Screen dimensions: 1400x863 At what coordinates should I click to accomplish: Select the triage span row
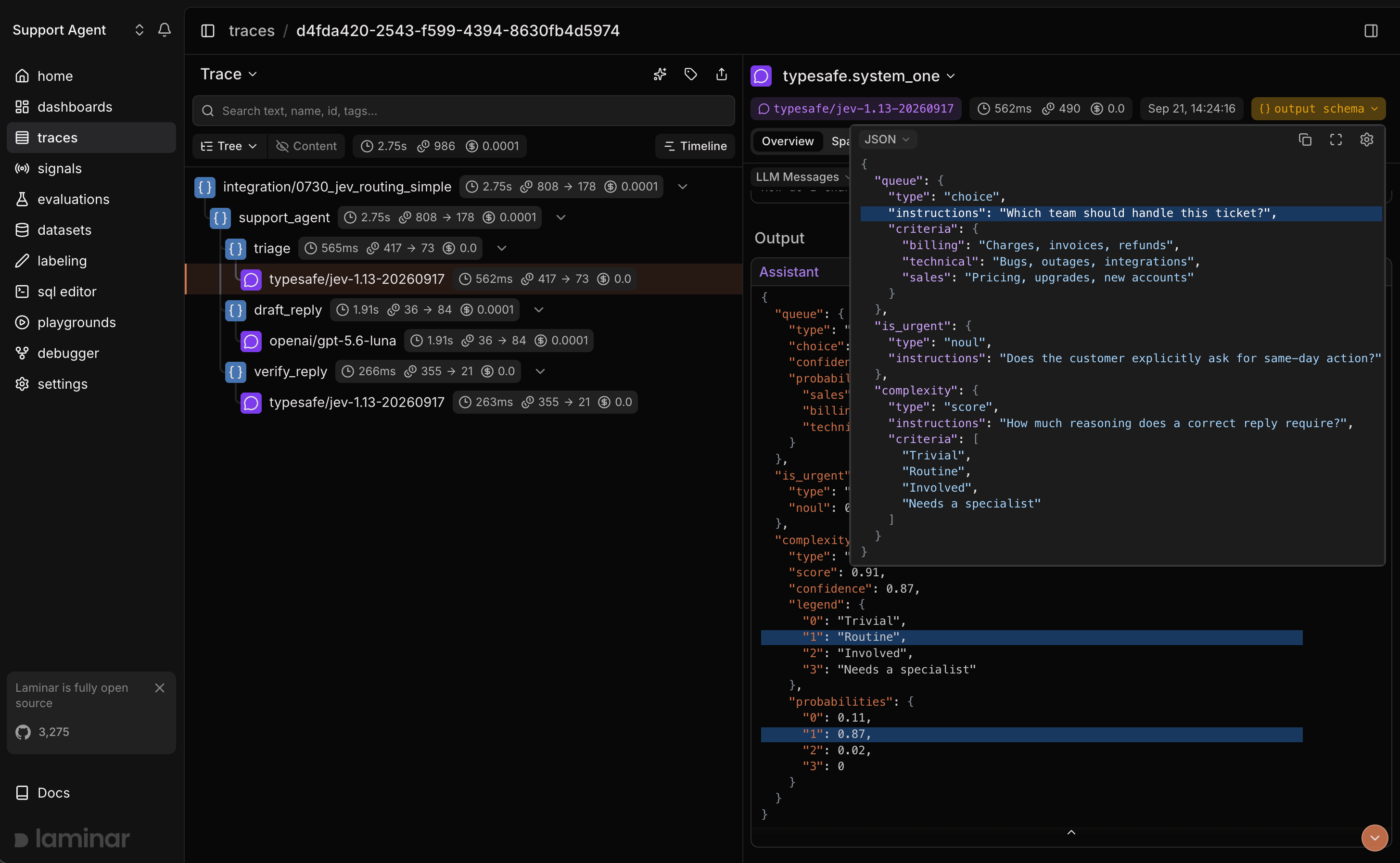[x=463, y=248]
